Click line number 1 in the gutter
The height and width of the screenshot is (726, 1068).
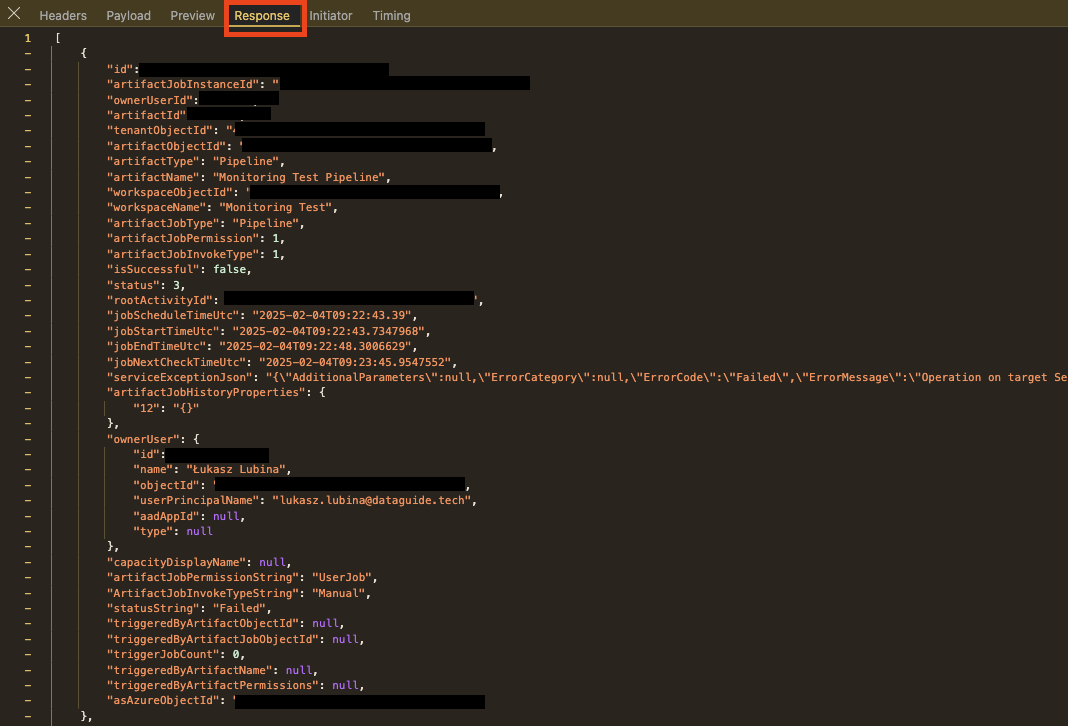click(x=28, y=38)
